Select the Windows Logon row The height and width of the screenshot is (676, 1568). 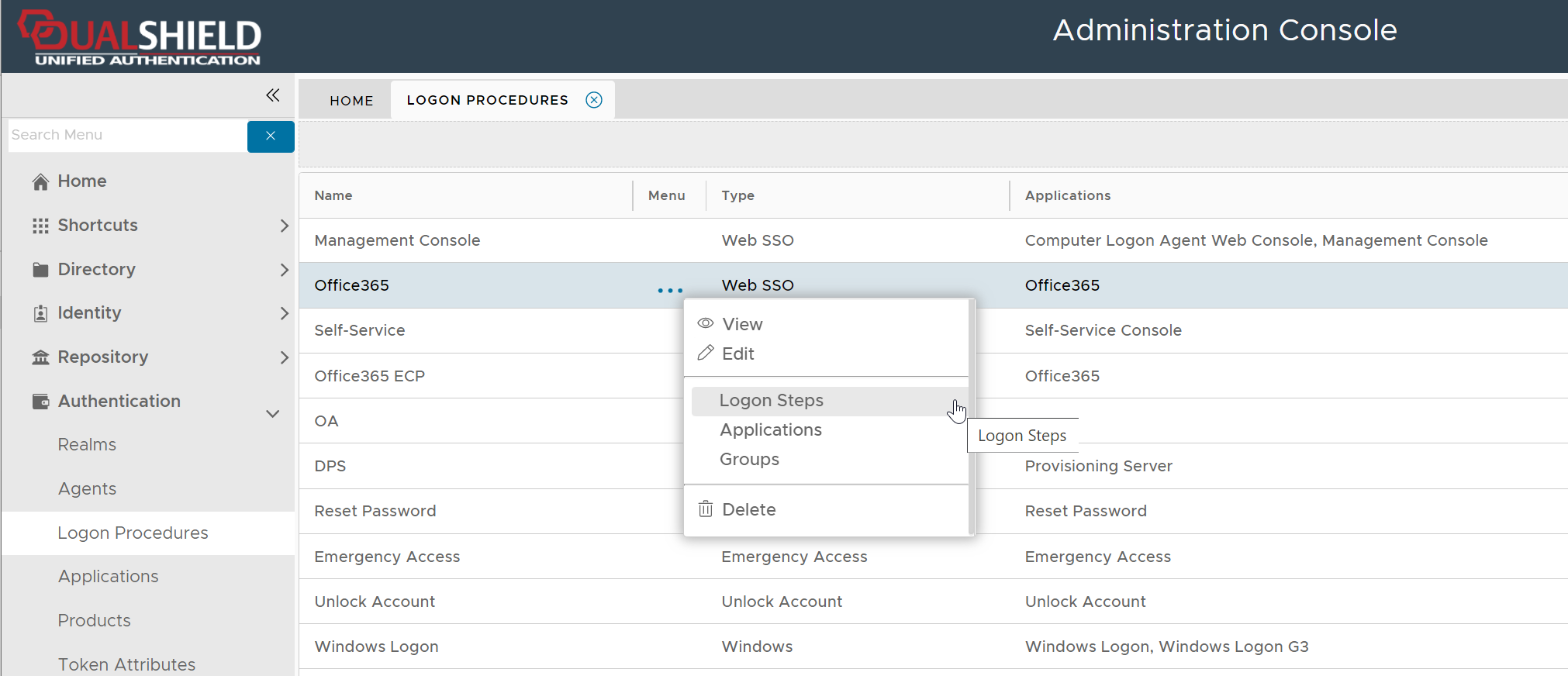pyautogui.click(x=377, y=647)
